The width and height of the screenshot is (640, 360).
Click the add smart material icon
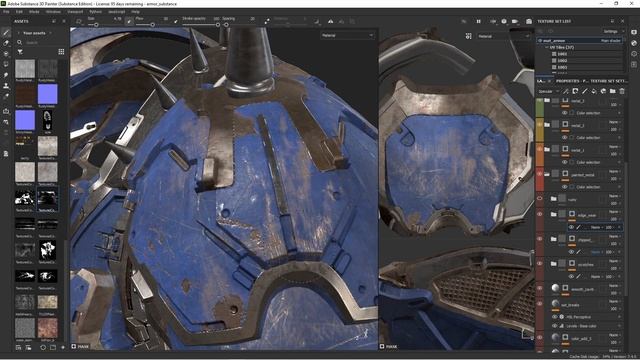[603, 91]
